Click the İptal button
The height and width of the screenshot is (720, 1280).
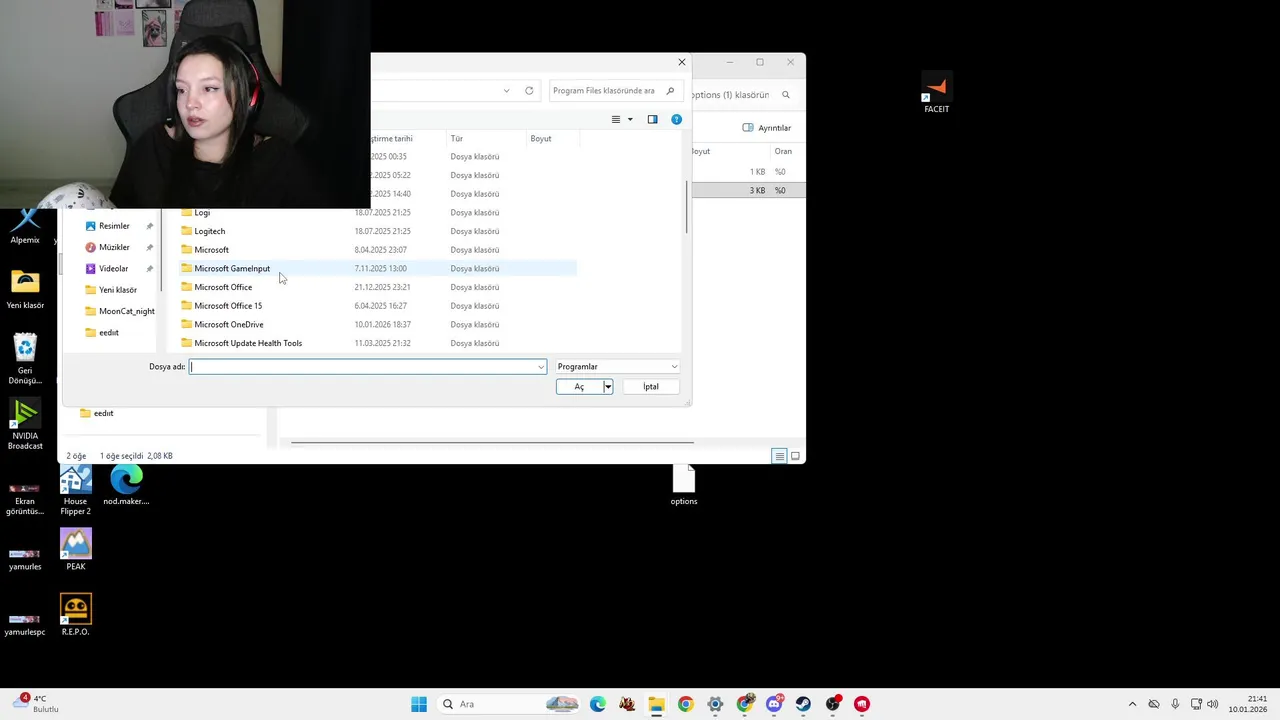pos(651,387)
